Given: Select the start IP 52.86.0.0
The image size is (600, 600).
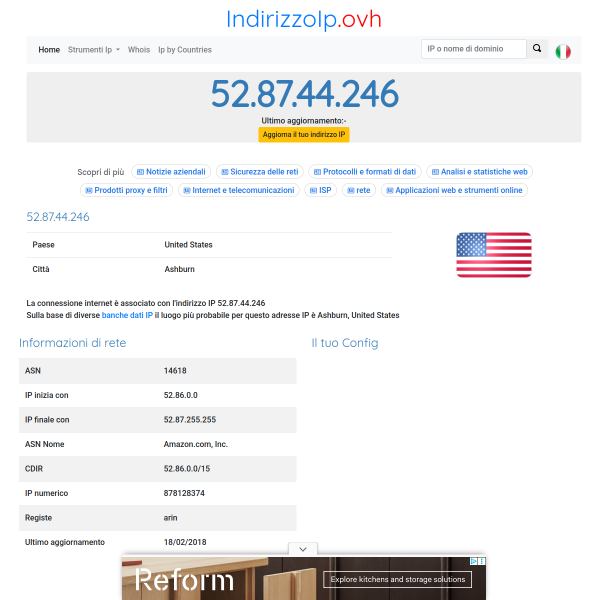Looking at the screenshot, I should point(181,395).
